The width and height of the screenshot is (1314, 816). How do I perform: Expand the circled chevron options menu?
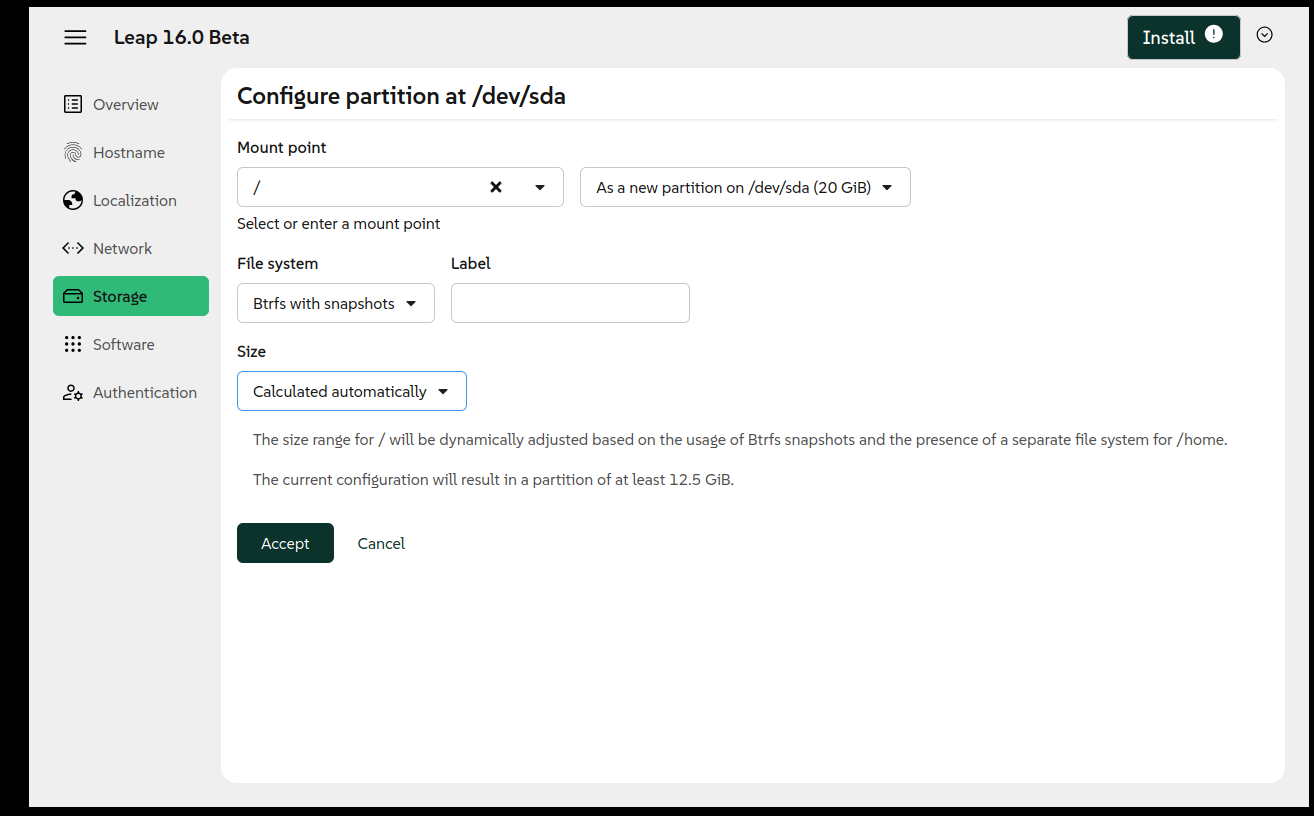click(1265, 35)
